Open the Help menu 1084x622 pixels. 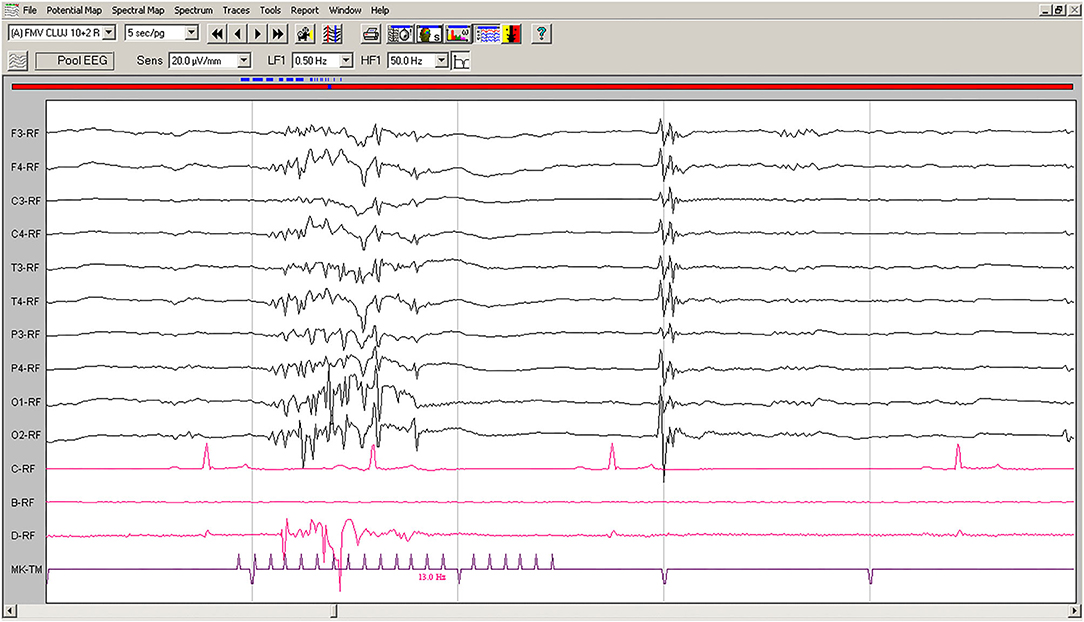click(x=380, y=10)
